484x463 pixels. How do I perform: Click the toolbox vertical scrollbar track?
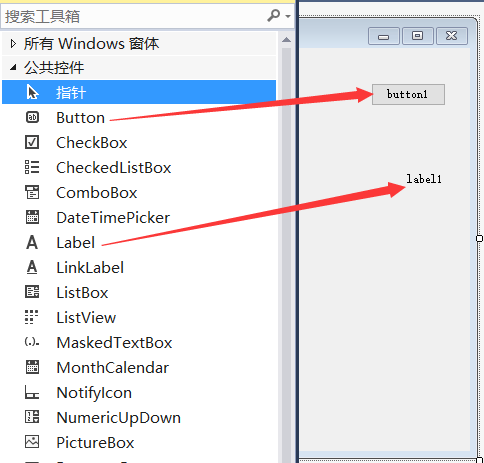click(286, 253)
